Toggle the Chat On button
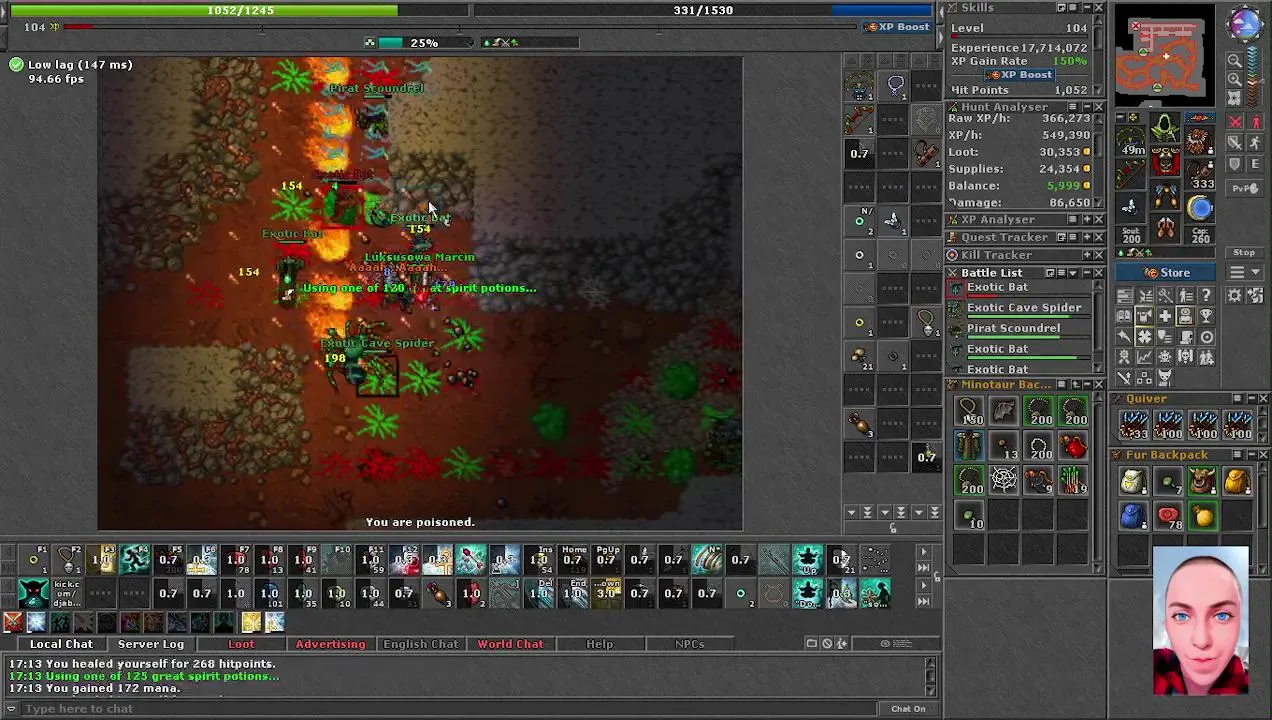This screenshot has height=720, width=1272. coord(908,709)
